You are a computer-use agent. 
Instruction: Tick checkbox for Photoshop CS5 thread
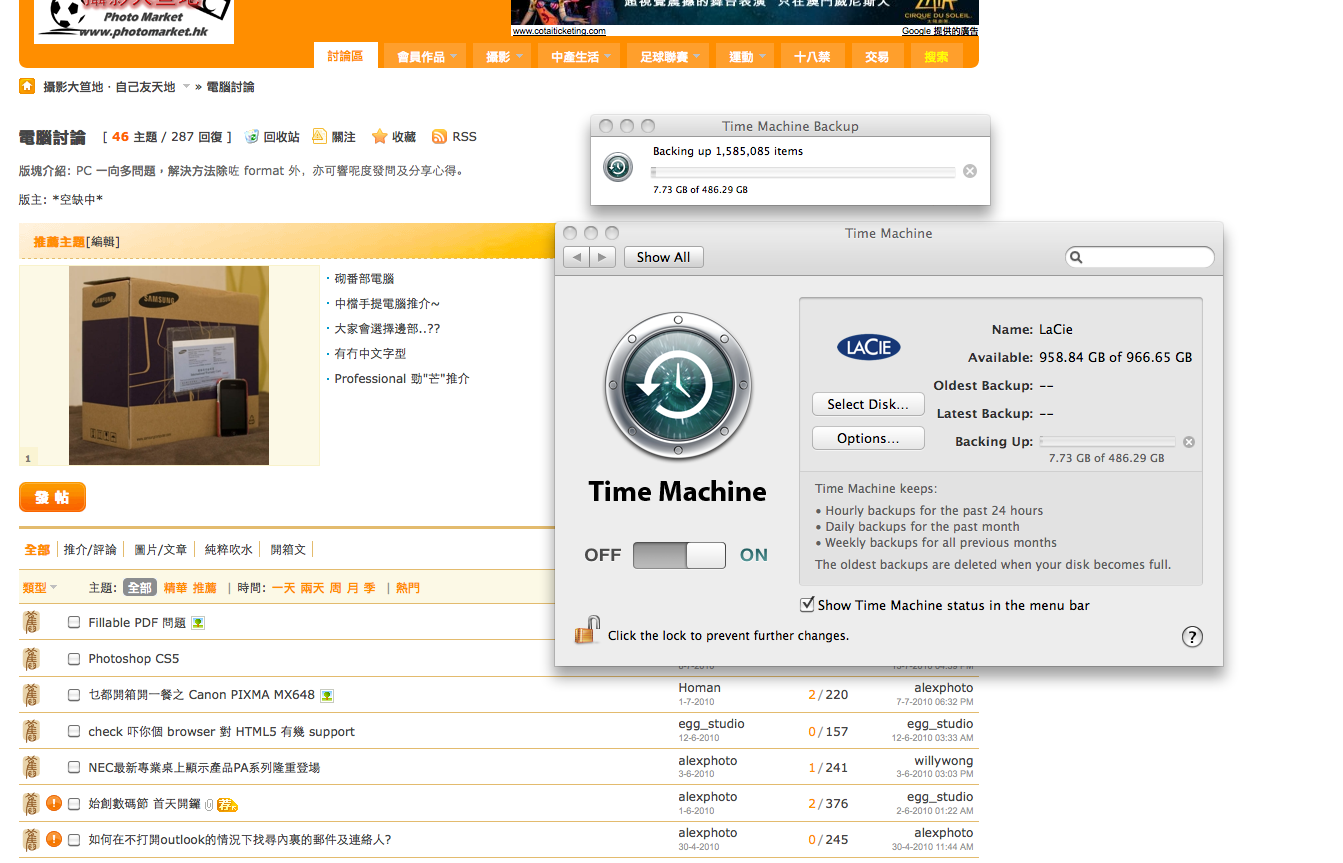tap(74, 658)
